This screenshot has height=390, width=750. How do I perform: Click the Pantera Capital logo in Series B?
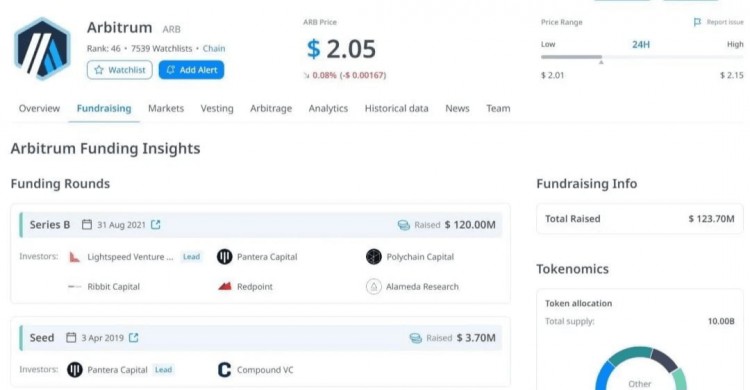pos(224,257)
